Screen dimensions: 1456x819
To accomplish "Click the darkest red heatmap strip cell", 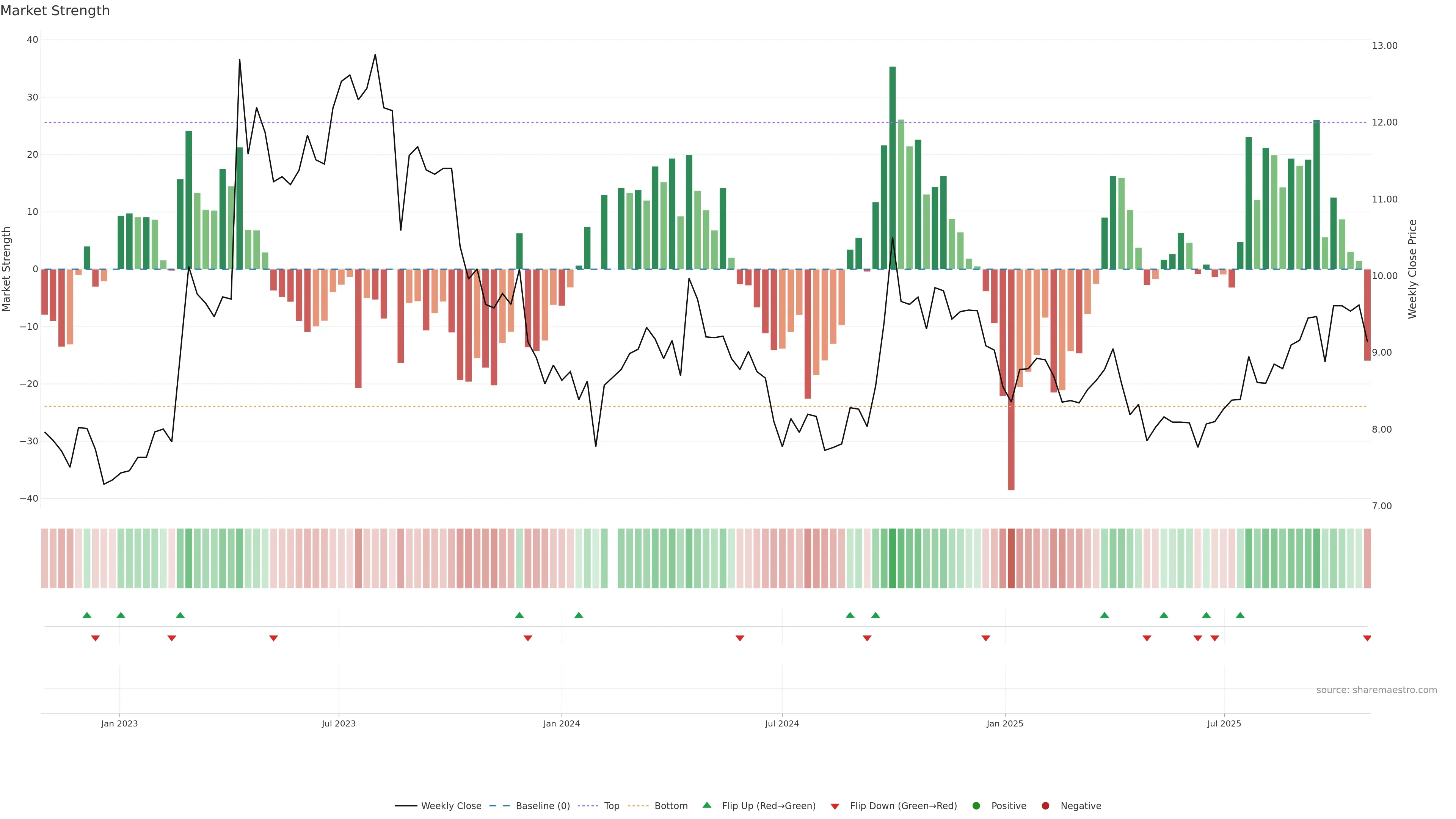I will coord(1011,558).
